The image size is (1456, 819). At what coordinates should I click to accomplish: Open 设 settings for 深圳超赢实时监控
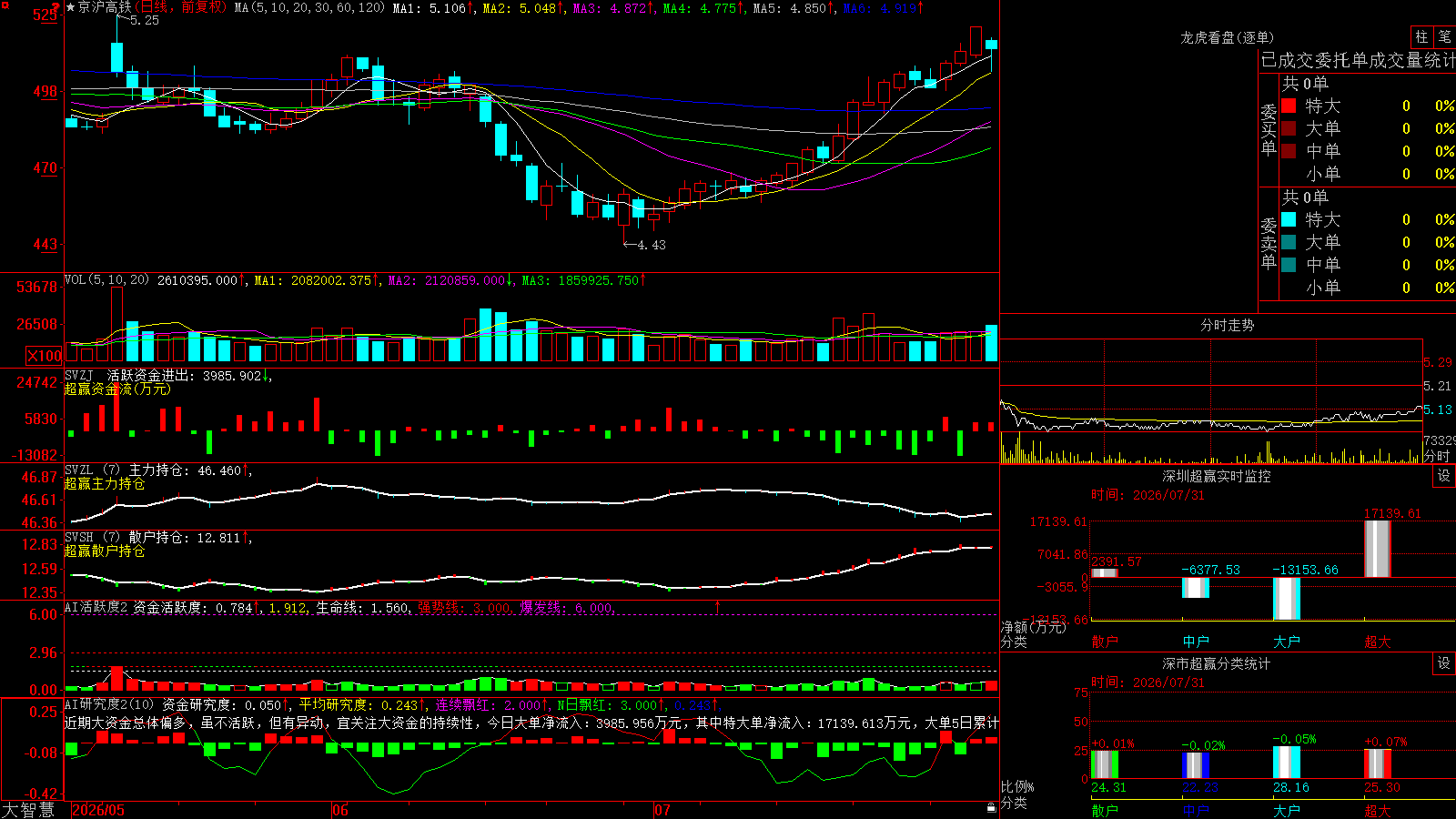click(1444, 476)
